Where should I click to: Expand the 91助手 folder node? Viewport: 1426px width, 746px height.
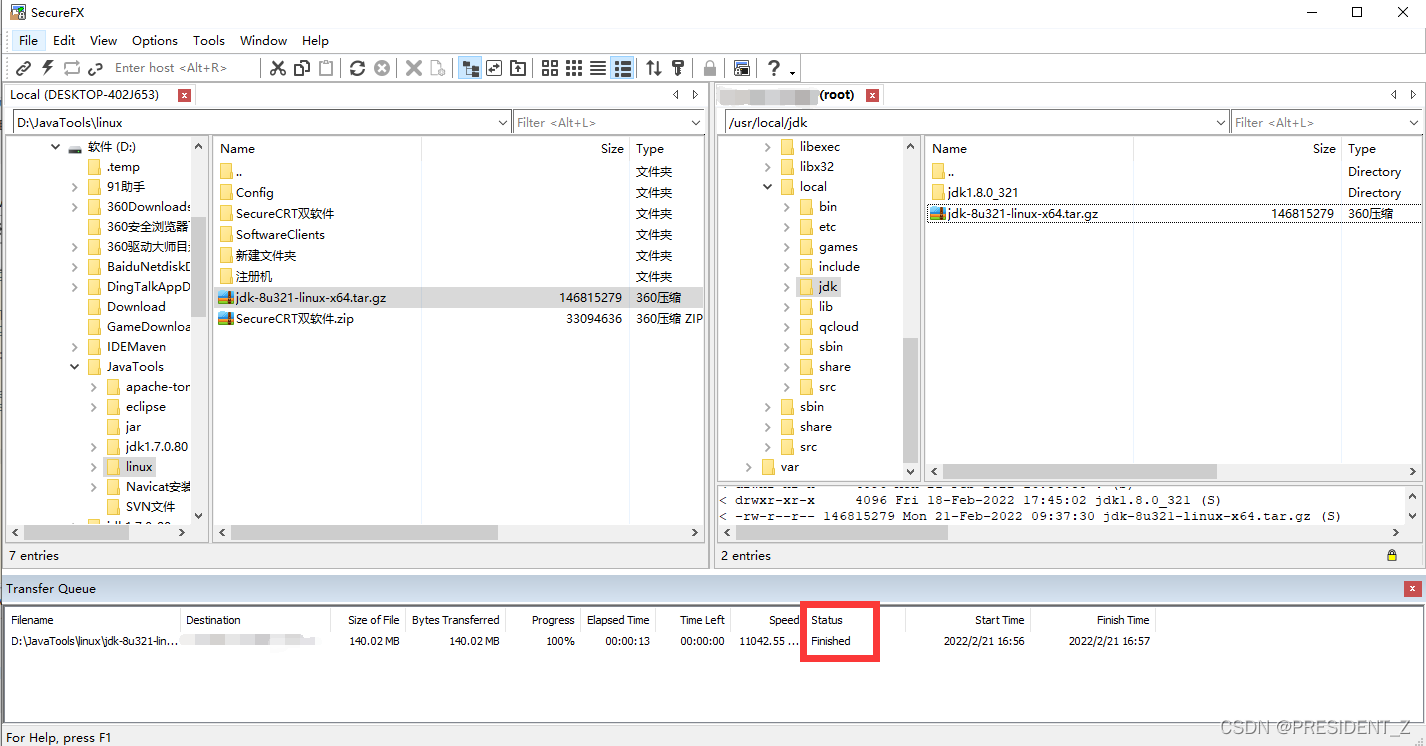75,187
